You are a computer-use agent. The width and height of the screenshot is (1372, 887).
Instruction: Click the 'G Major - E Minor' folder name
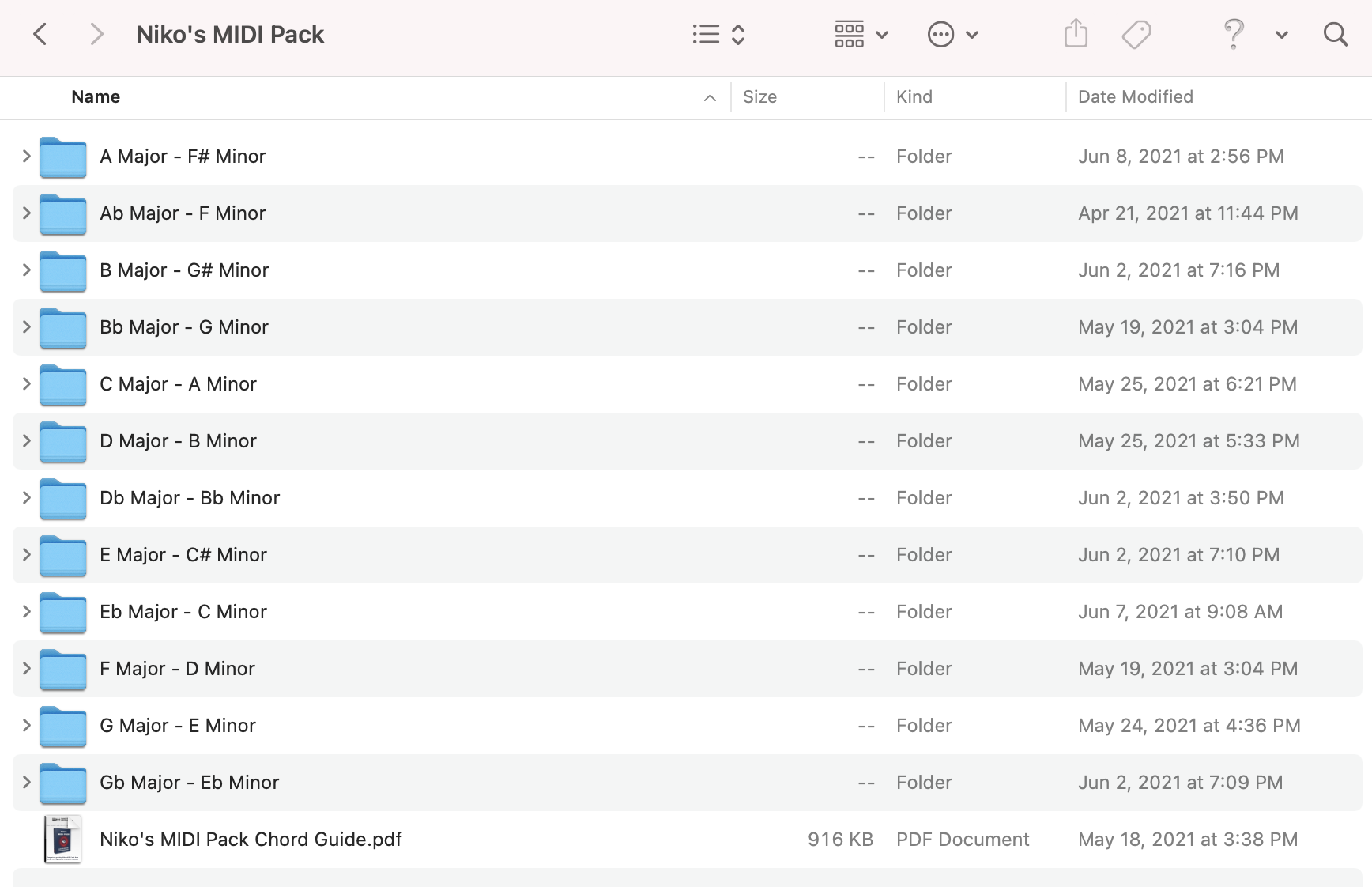178,726
